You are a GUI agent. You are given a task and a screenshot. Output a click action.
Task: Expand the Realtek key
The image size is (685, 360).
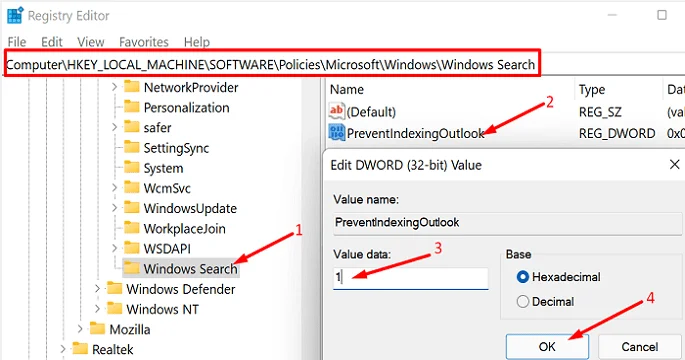63,349
